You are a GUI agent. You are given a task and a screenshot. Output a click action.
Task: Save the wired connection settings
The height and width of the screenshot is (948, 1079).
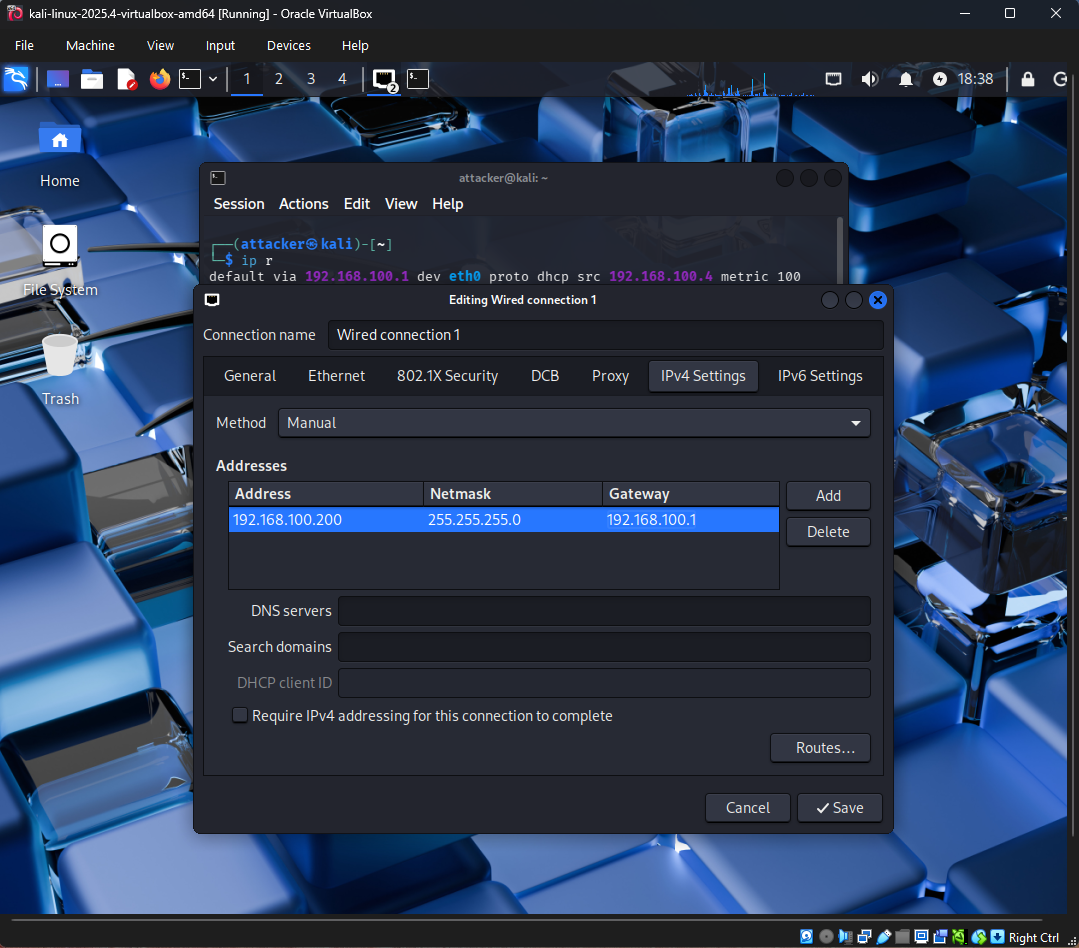point(839,807)
